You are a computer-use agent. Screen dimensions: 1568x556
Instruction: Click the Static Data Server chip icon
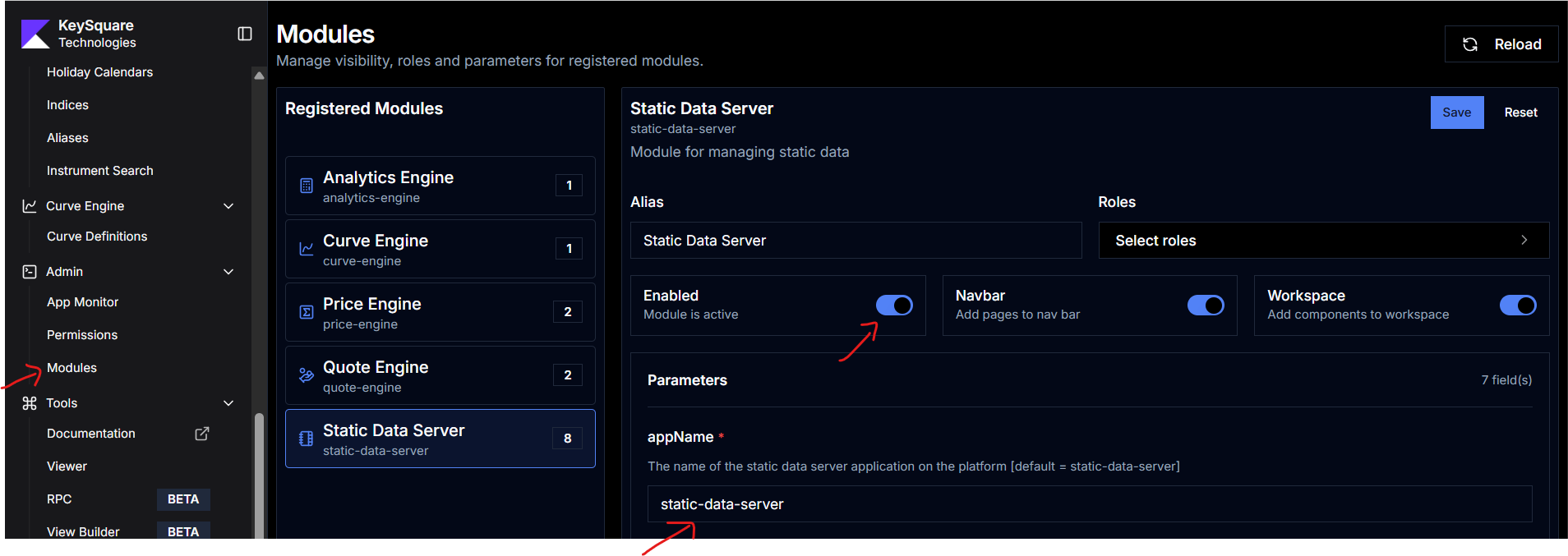point(307,439)
